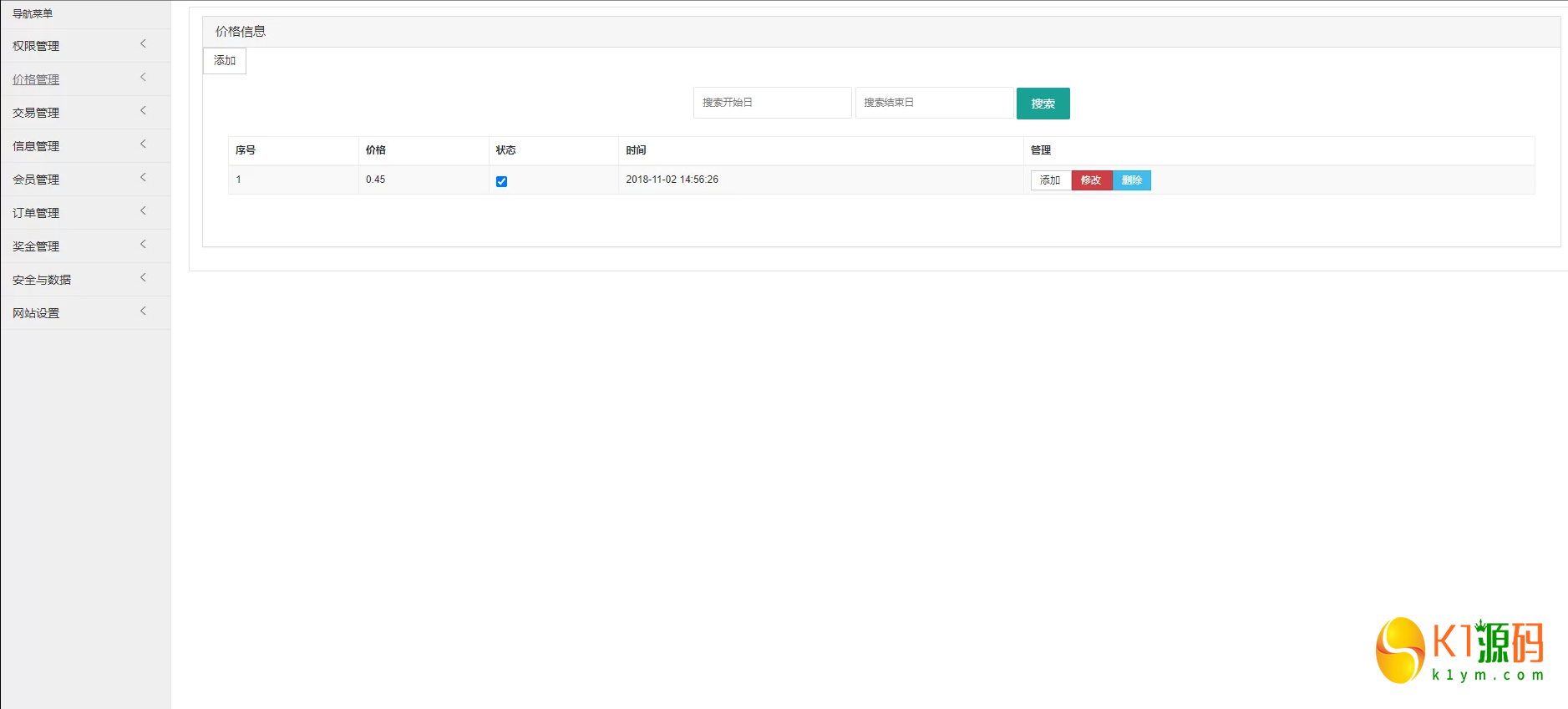Toggle the 状态 checkbox for price 0.45
Viewport: 1568px width, 709px height.
(501, 181)
